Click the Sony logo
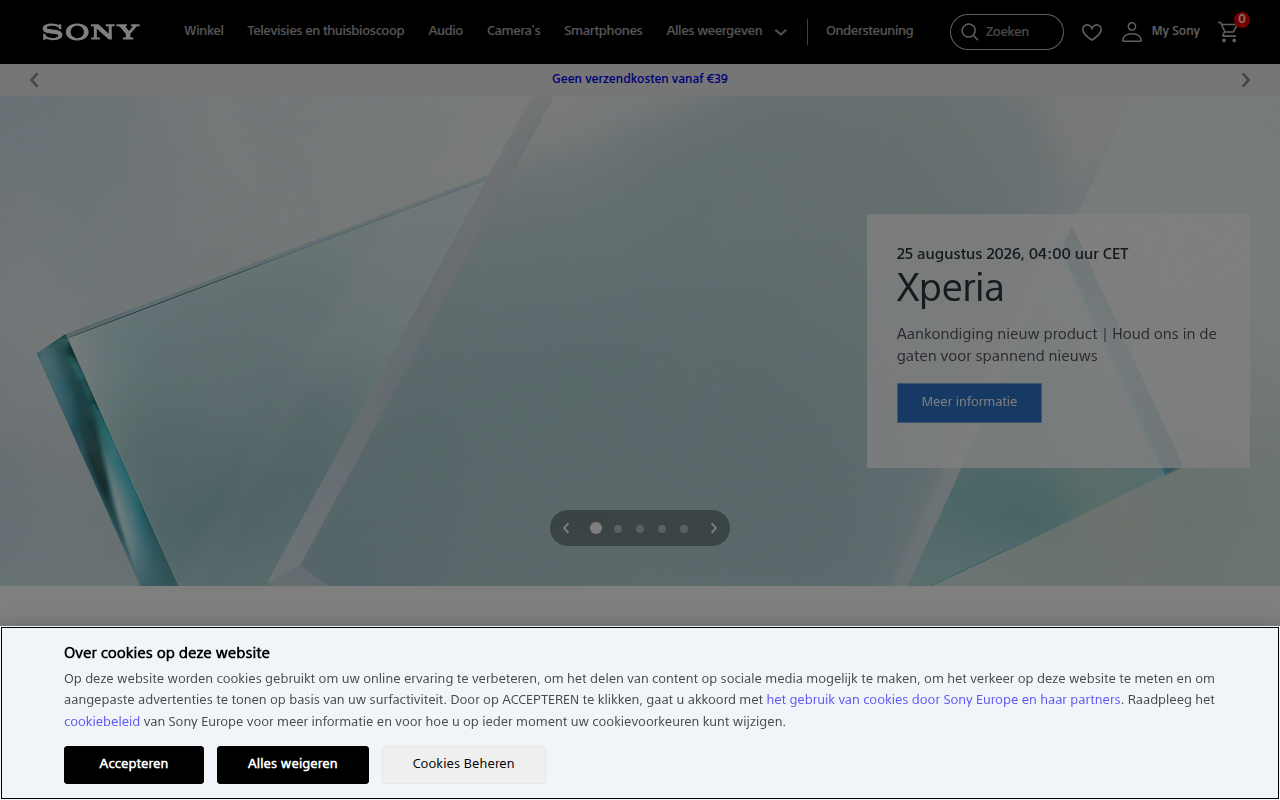 (x=91, y=32)
